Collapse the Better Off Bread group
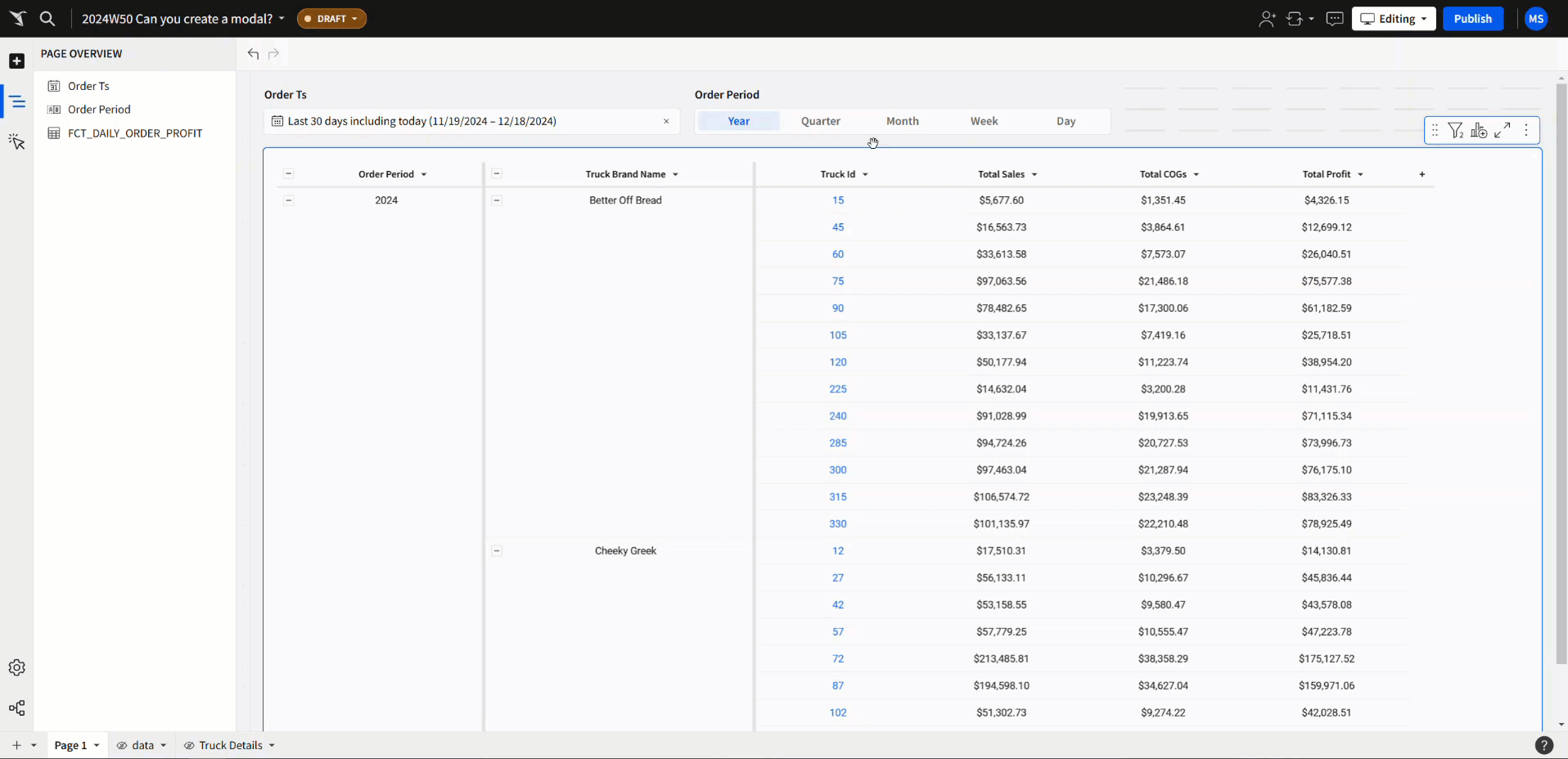This screenshot has height=759, width=1568. click(497, 200)
